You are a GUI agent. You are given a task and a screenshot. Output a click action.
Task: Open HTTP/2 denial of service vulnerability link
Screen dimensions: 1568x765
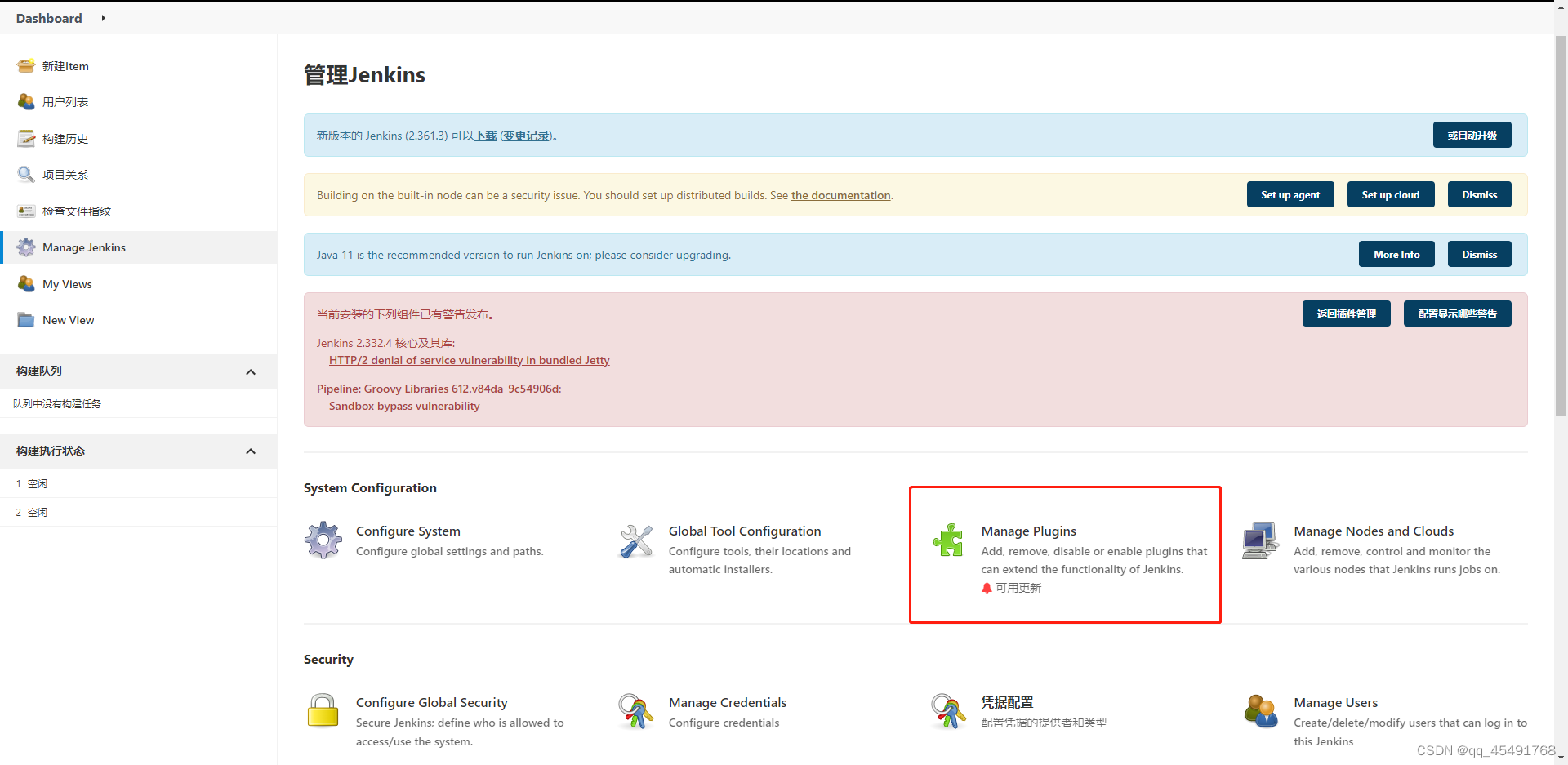[470, 361]
